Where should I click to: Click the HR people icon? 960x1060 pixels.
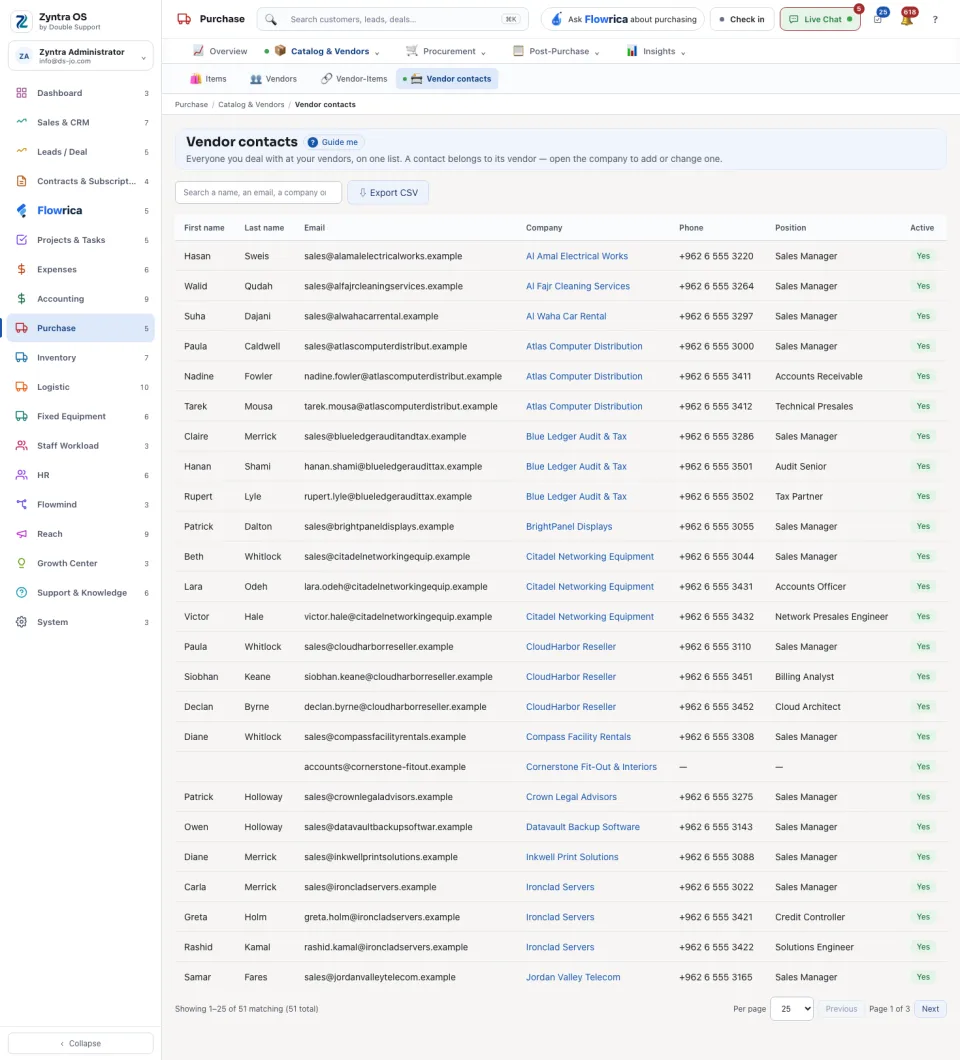pyautogui.click(x=22, y=475)
